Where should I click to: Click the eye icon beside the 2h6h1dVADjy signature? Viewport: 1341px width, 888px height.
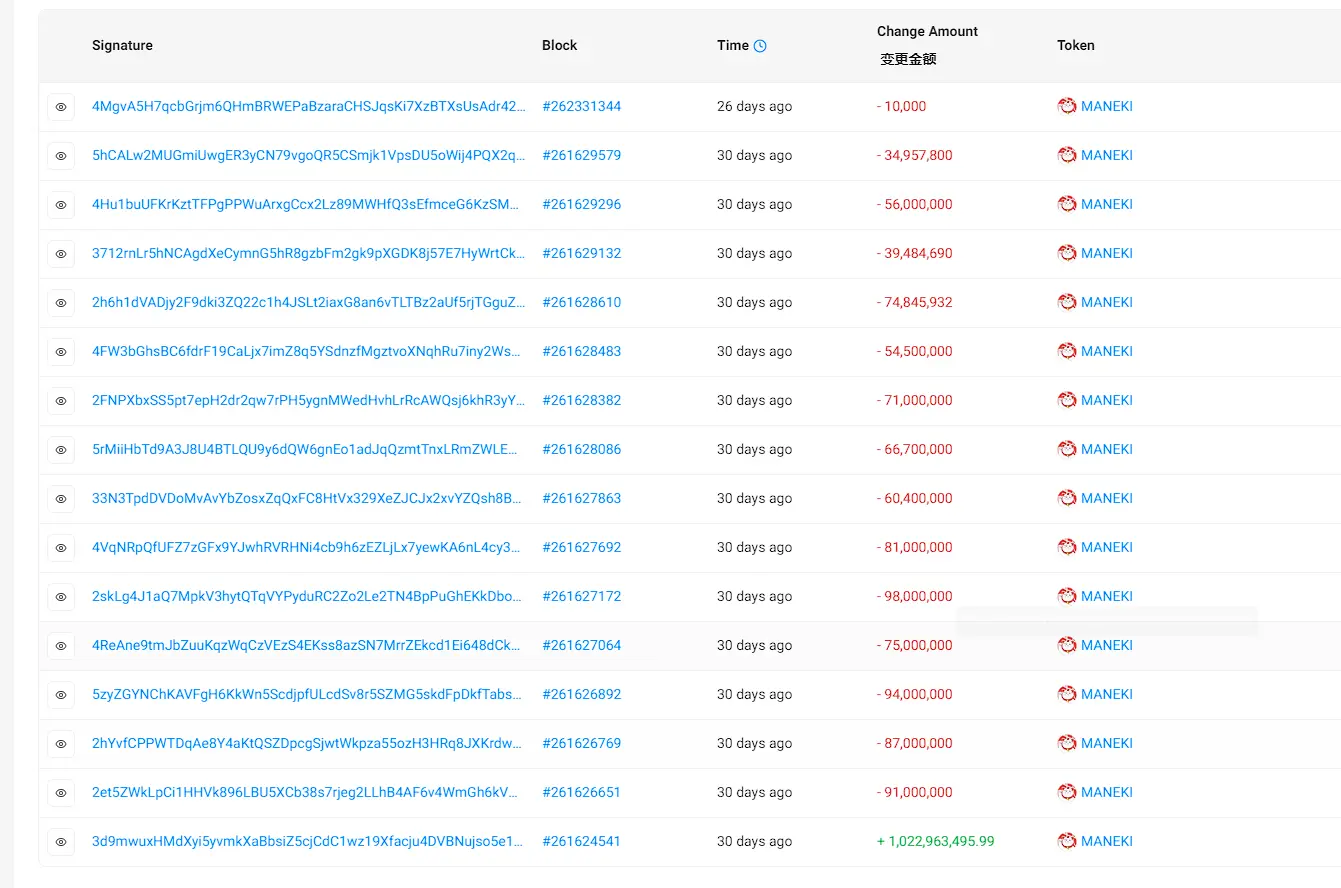point(61,302)
